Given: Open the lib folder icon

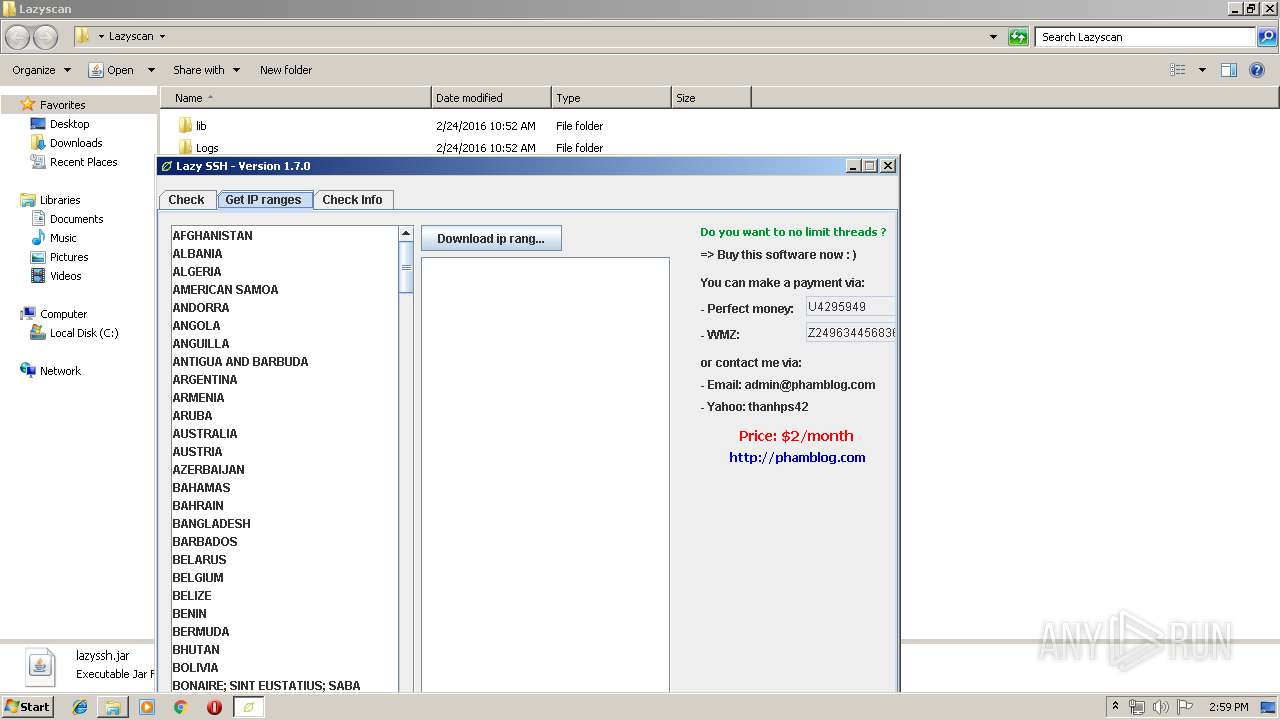Looking at the screenshot, I should pos(185,126).
